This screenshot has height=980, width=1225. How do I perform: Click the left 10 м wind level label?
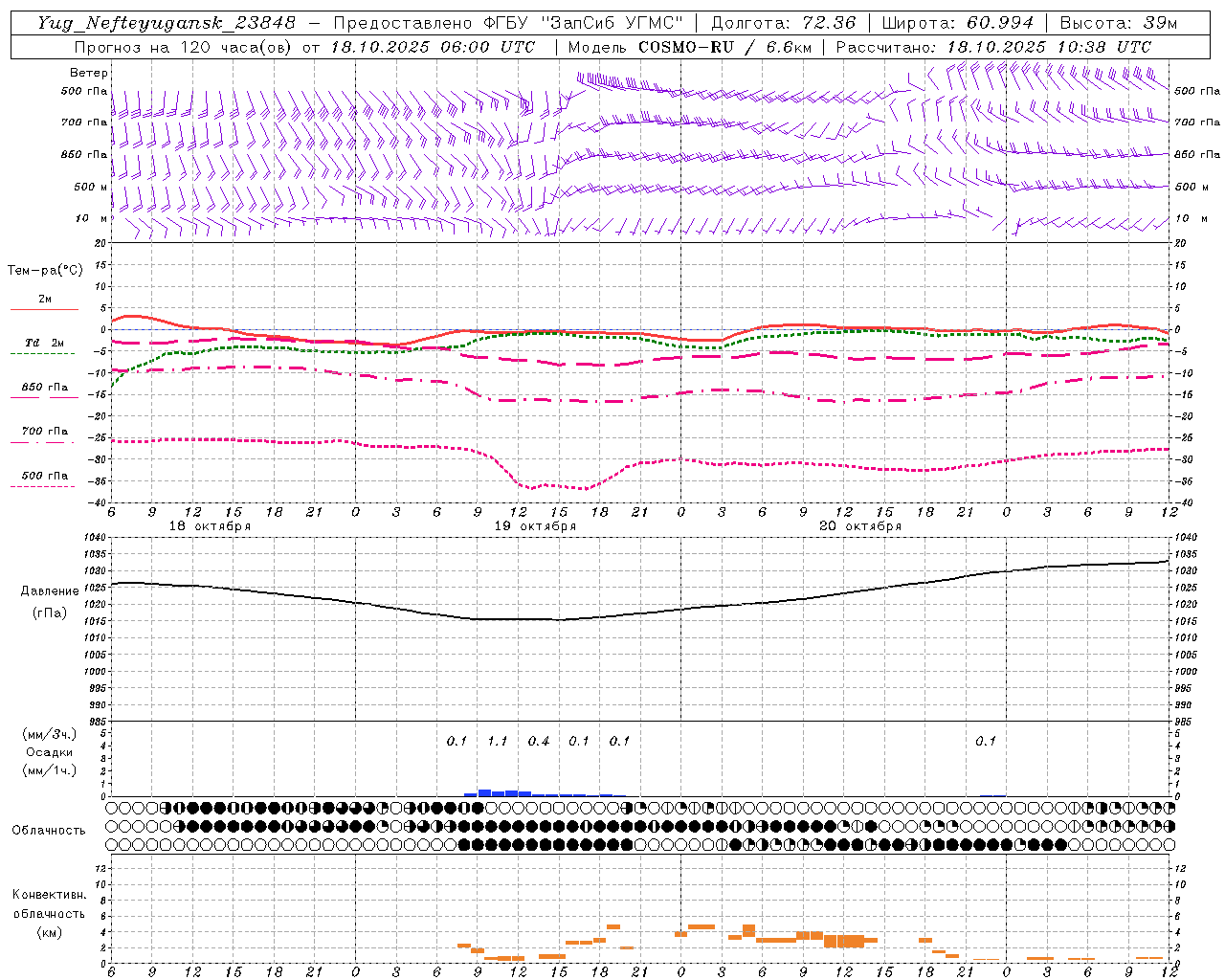91,218
